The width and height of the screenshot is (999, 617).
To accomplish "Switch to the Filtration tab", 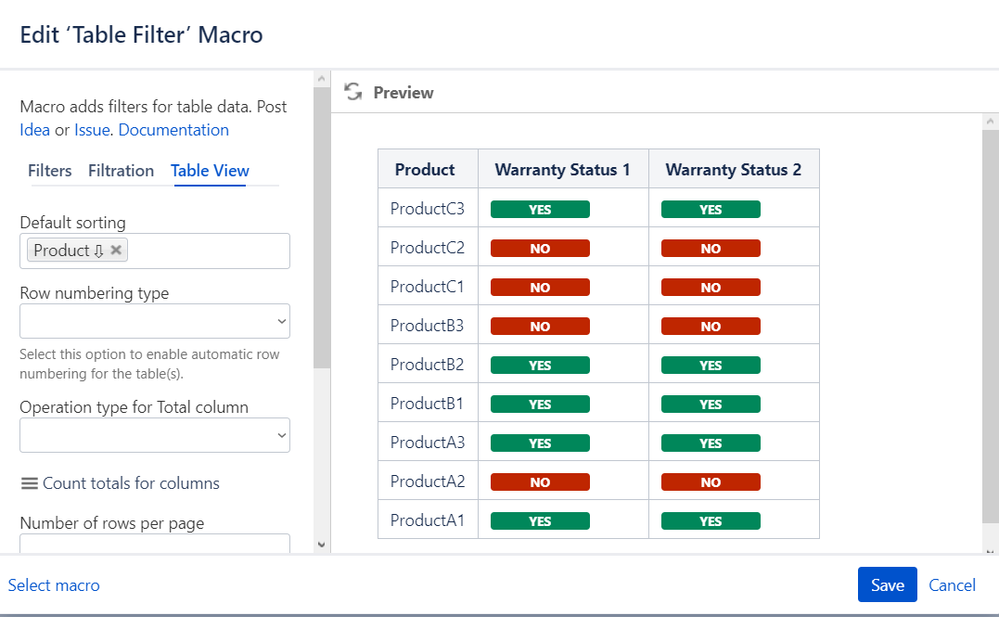I will point(121,171).
